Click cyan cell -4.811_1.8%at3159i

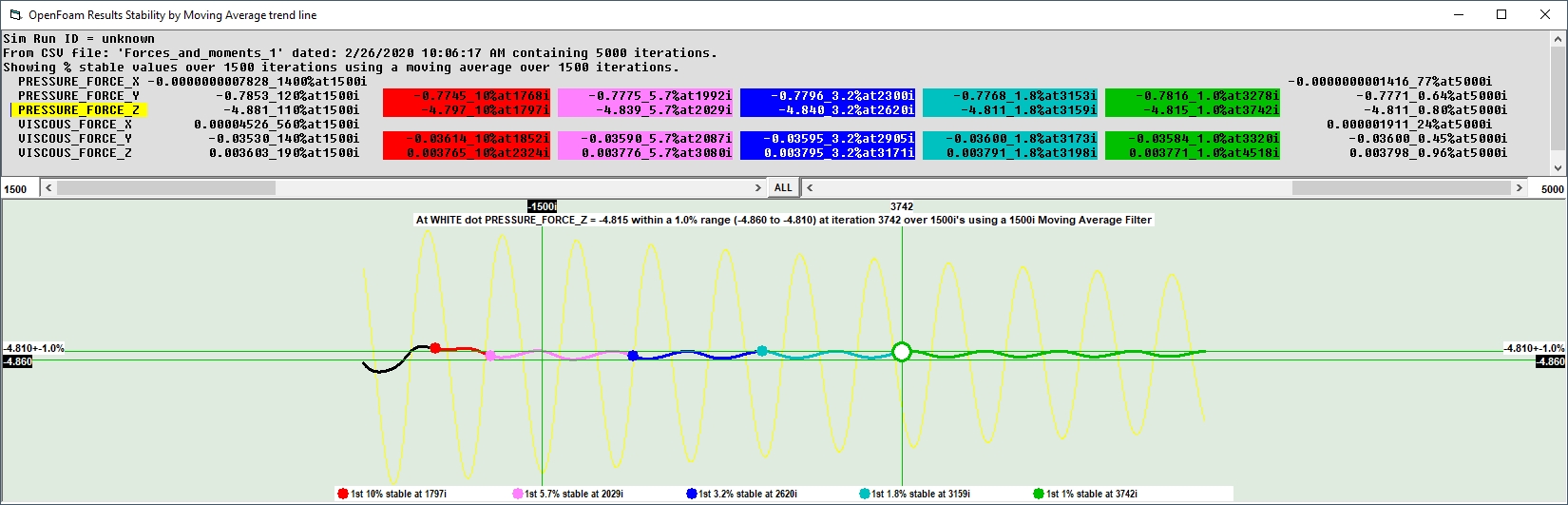[x=1010, y=110]
